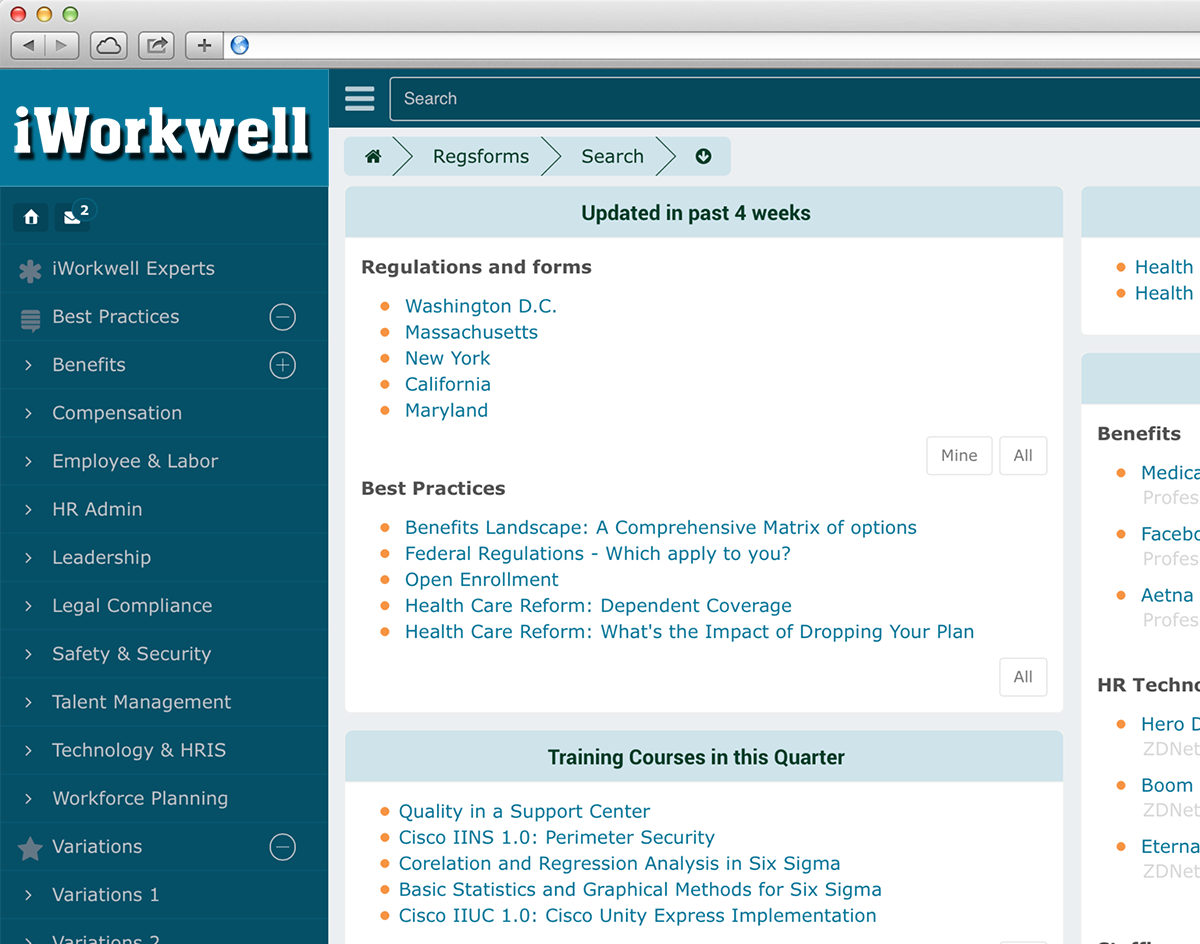Open the tasks icon showing badge 2
Screen dimensions: 1200x944
point(70,216)
